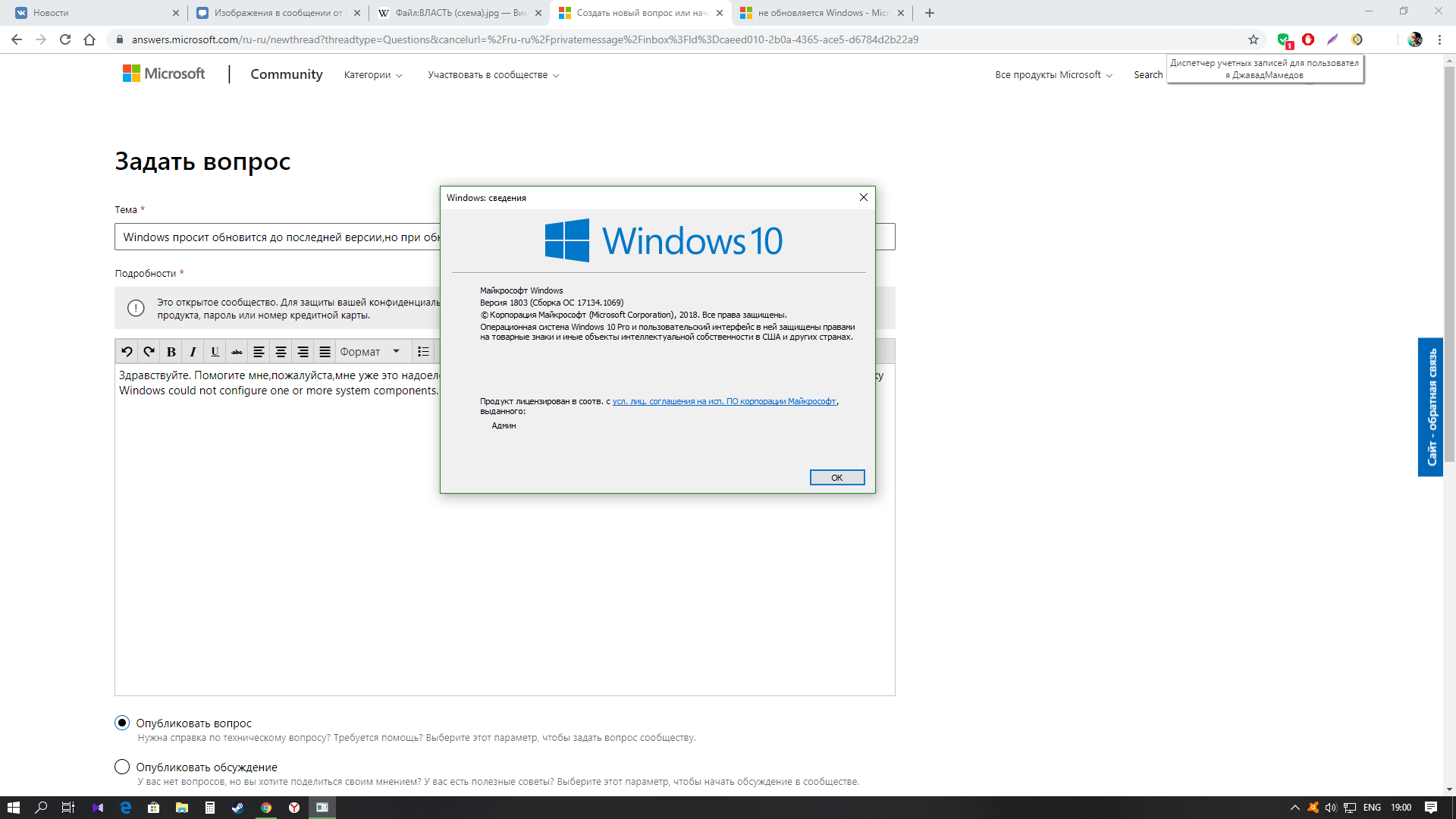Click the undo icon in editor toolbar

tap(127, 352)
